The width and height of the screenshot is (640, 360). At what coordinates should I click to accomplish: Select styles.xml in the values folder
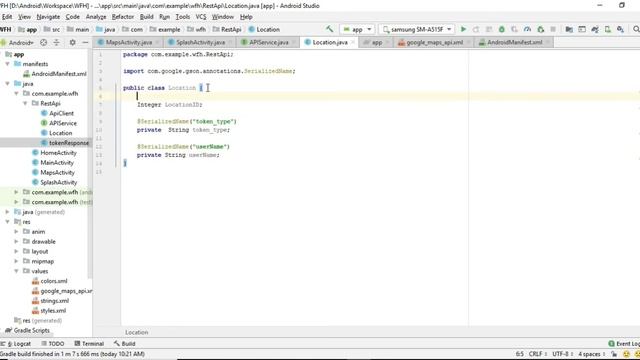(53, 311)
